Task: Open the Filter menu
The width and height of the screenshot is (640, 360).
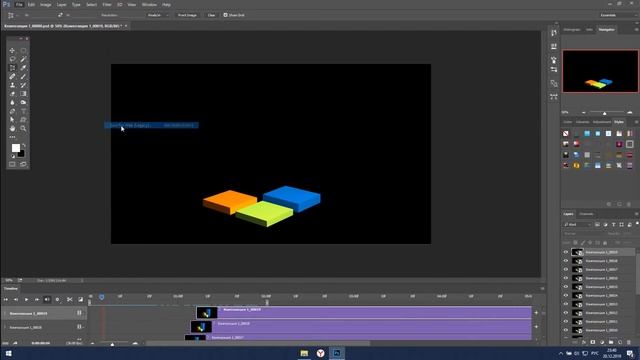Action: (x=107, y=4)
